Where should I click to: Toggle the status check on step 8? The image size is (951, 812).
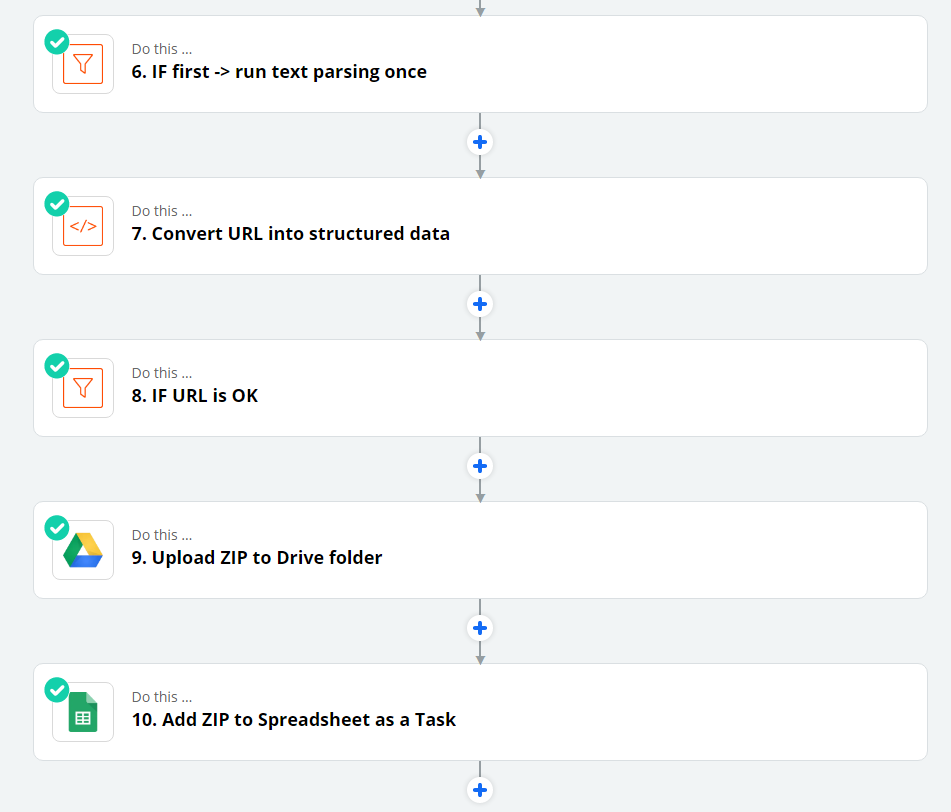pyautogui.click(x=56, y=366)
